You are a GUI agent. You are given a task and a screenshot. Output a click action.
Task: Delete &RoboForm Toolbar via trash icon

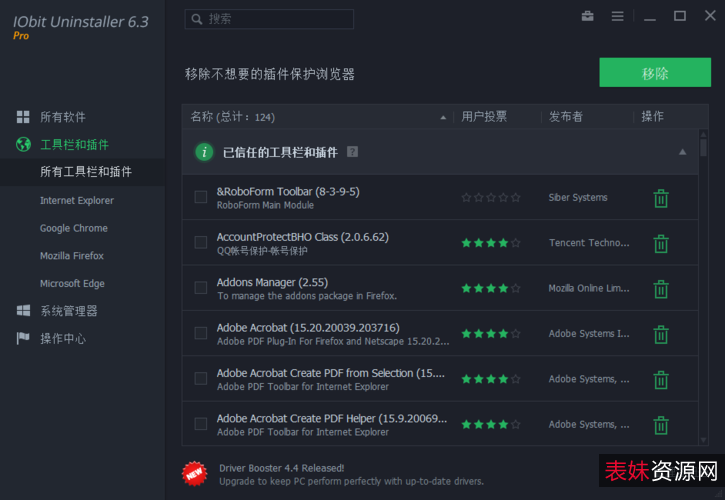click(661, 198)
